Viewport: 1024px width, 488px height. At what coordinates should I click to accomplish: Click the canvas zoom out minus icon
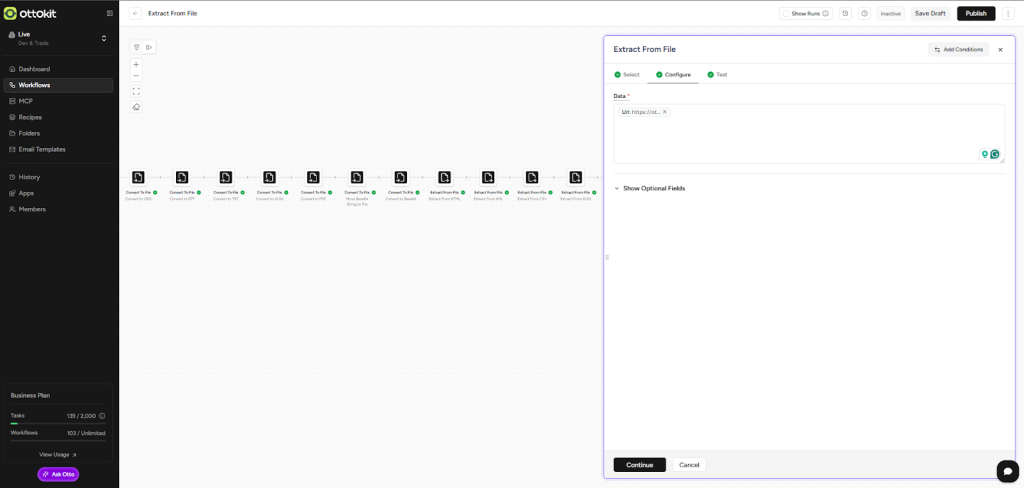(136, 76)
